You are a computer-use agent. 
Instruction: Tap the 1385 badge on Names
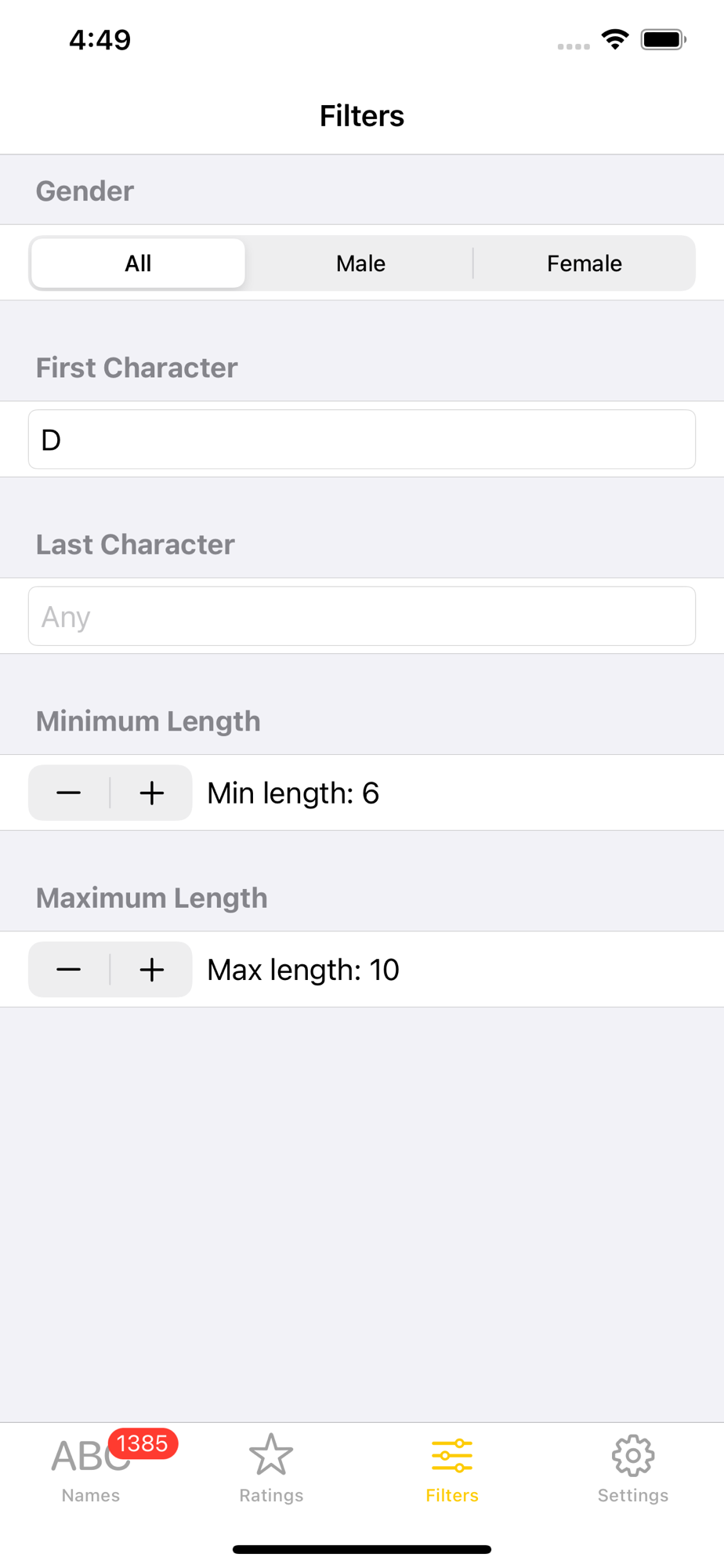pos(143,1443)
